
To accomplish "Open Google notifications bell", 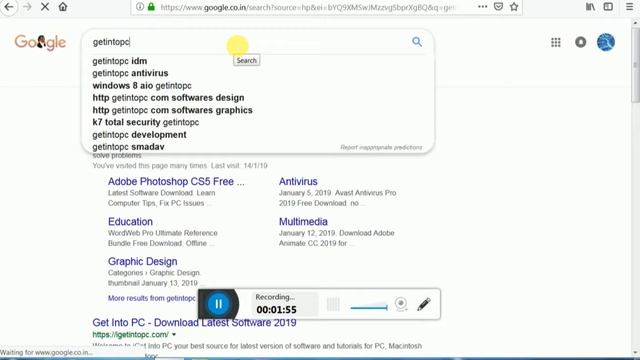I will (580, 42).
